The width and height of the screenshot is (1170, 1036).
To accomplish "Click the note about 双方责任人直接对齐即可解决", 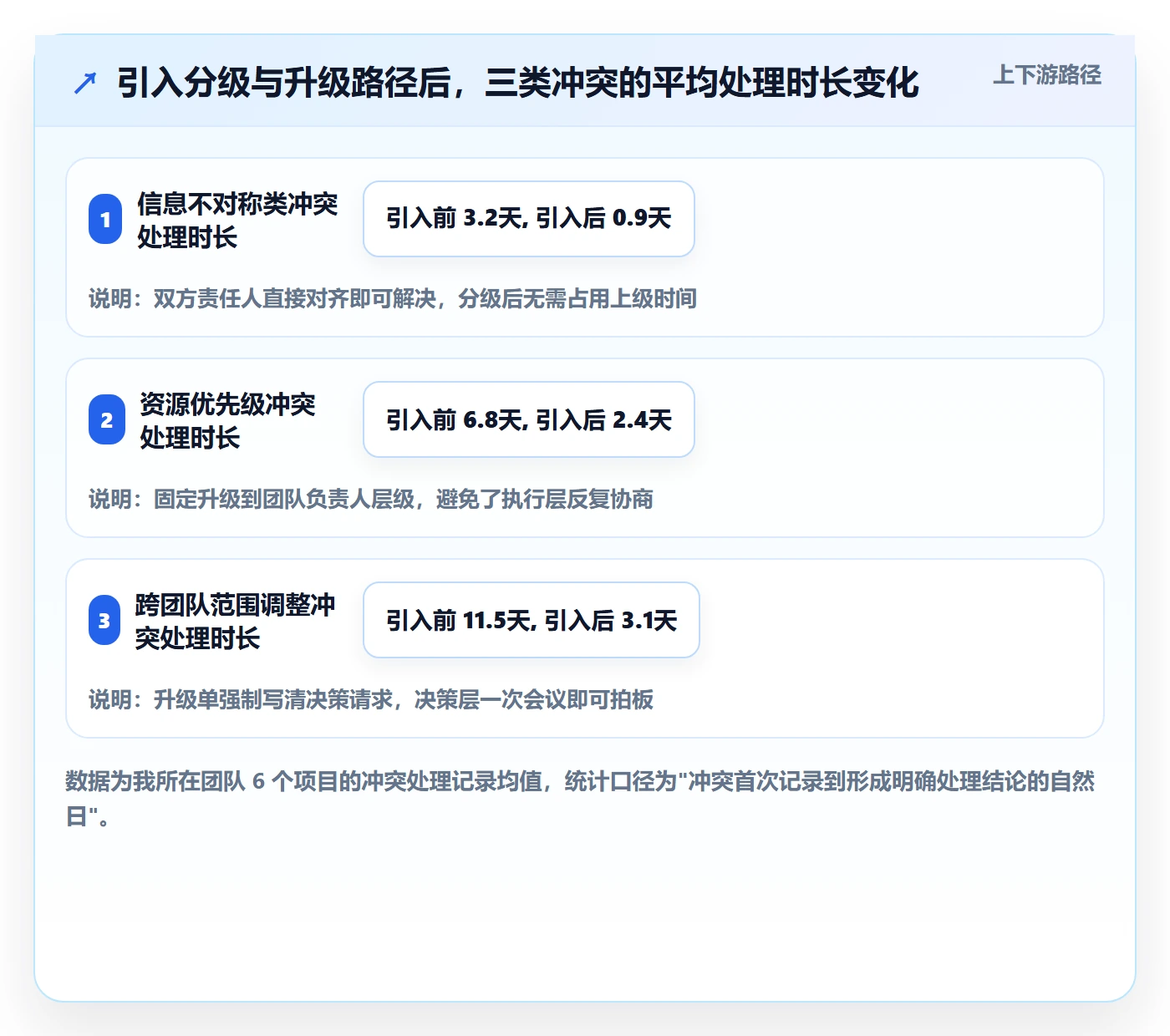I will tap(393, 298).
